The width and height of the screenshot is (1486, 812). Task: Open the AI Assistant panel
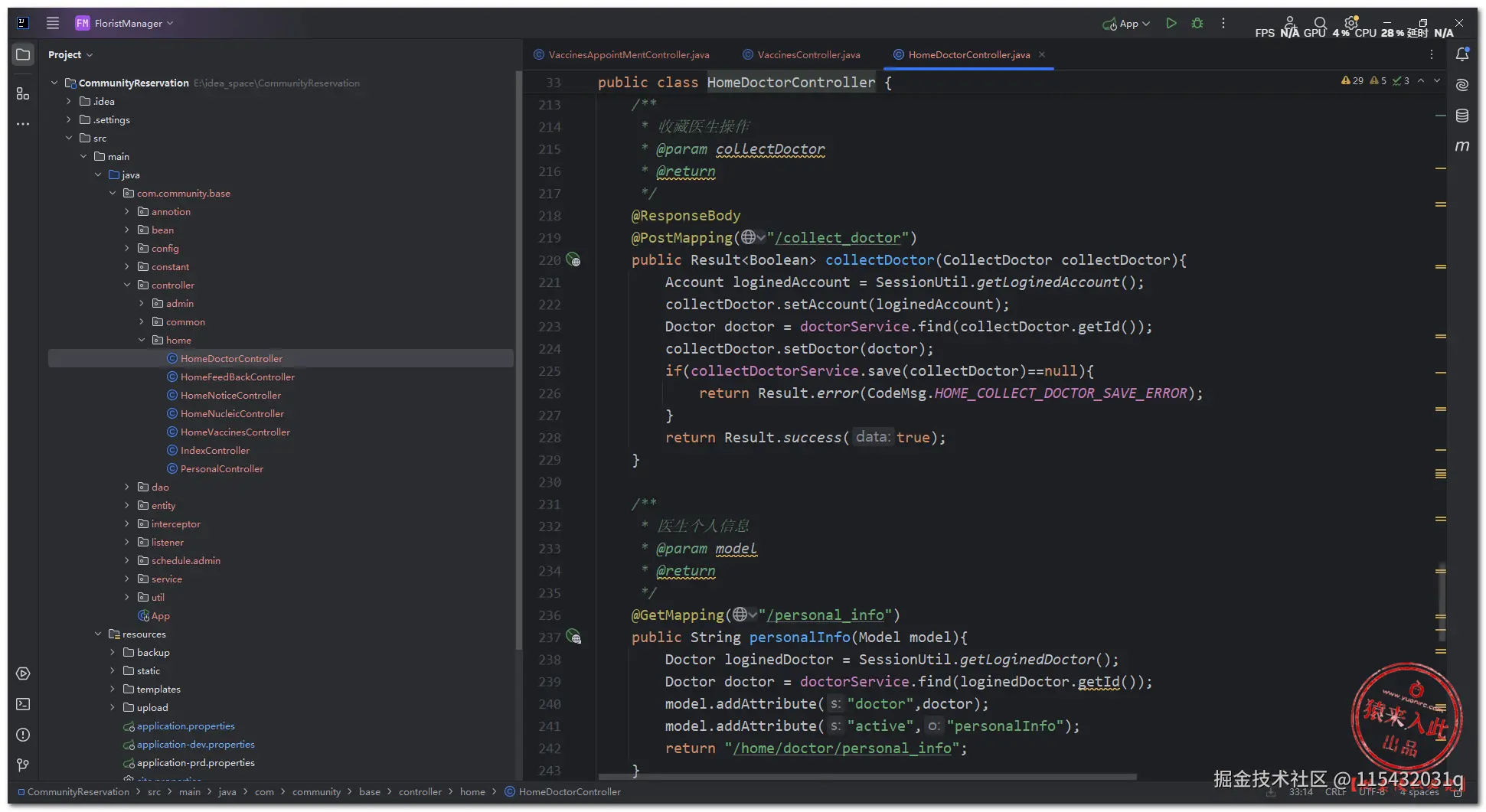[1462, 85]
